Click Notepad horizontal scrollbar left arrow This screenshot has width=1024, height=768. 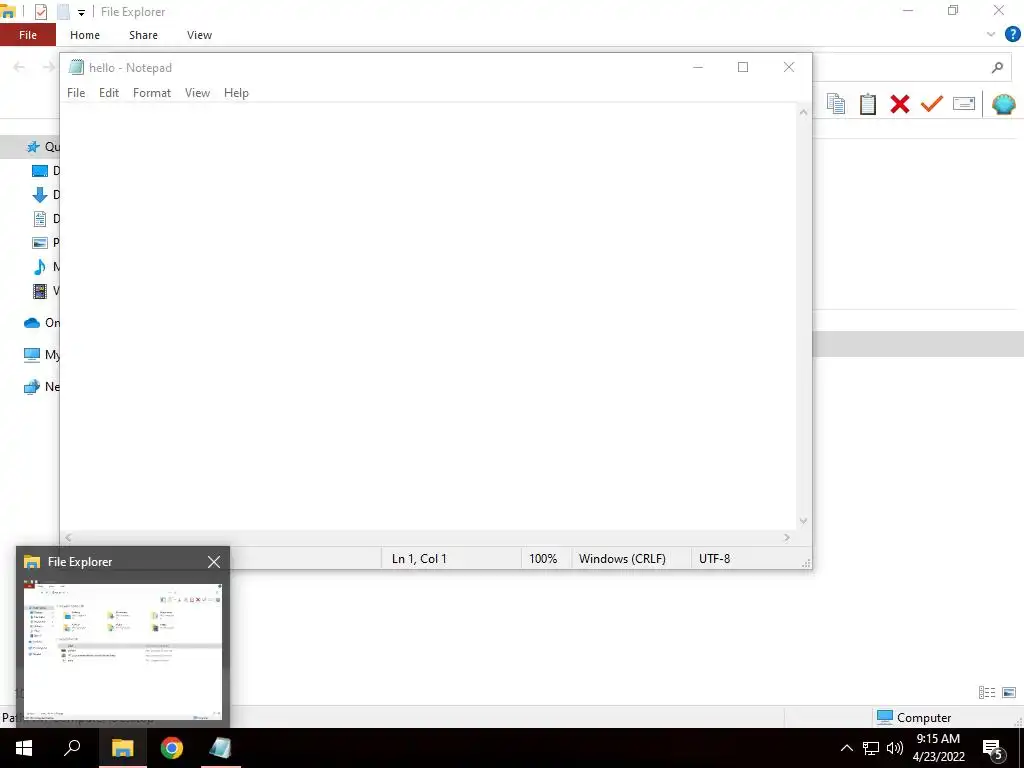69,537
